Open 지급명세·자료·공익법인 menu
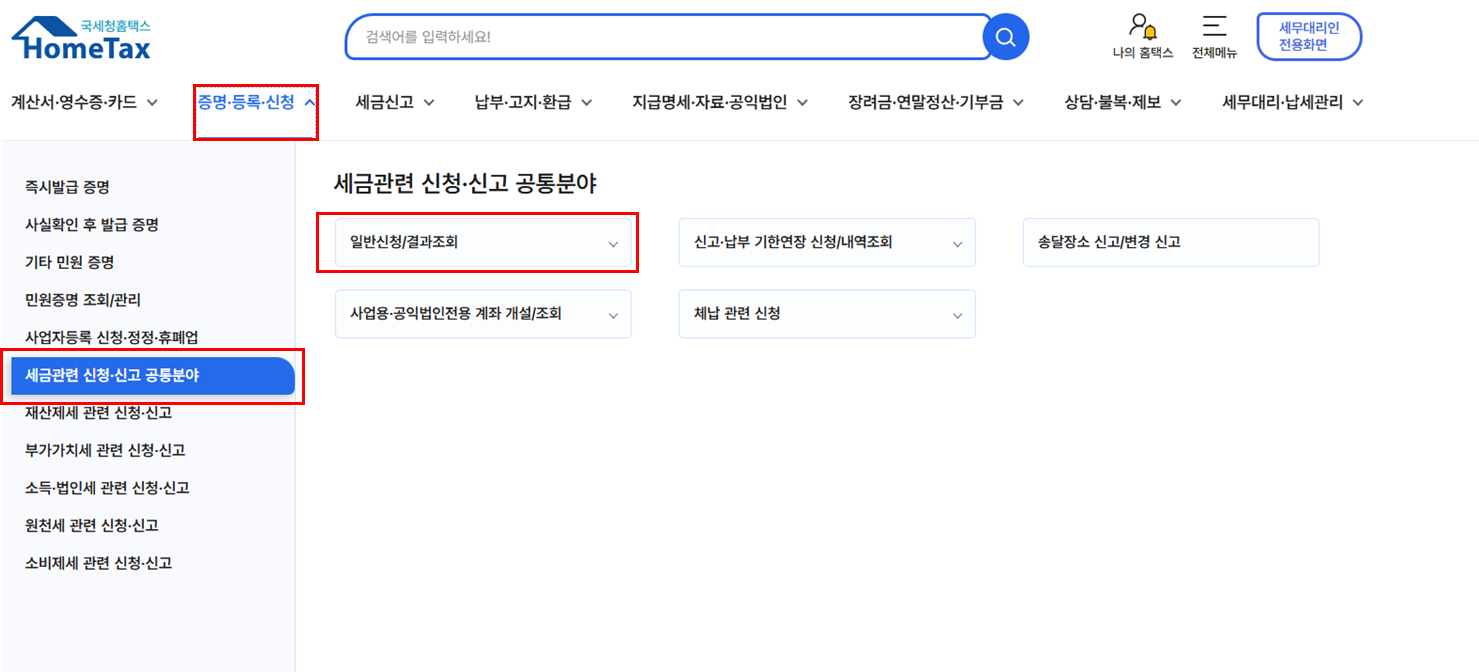Screen dimensions: 1479x672 pyautogui.click(x=719, y=102)
